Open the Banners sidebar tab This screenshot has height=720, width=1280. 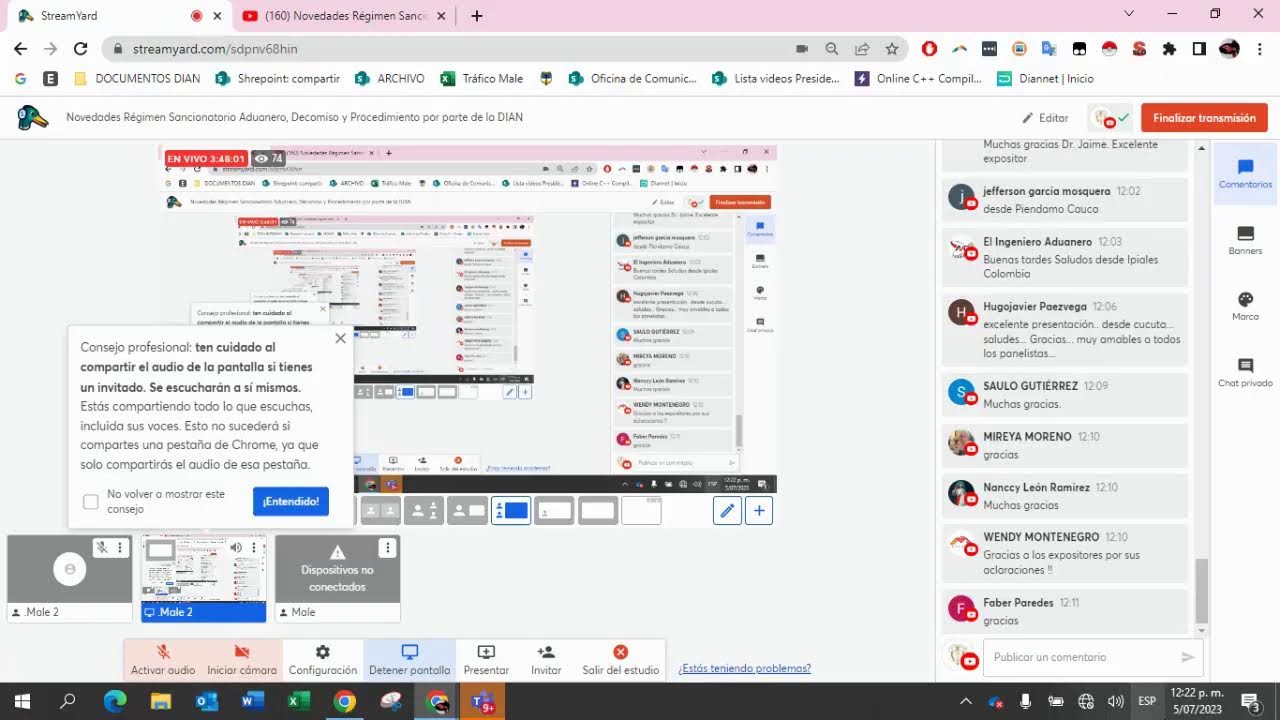tap(1245, 240)
